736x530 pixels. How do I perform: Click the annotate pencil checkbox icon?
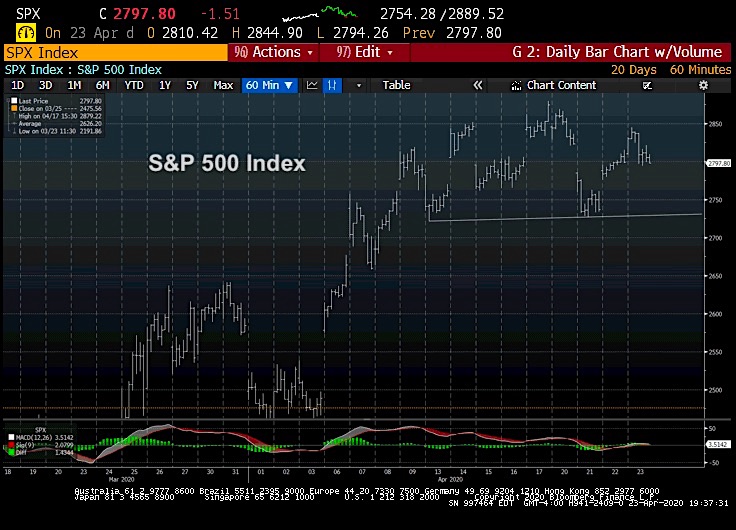[647, 85]
